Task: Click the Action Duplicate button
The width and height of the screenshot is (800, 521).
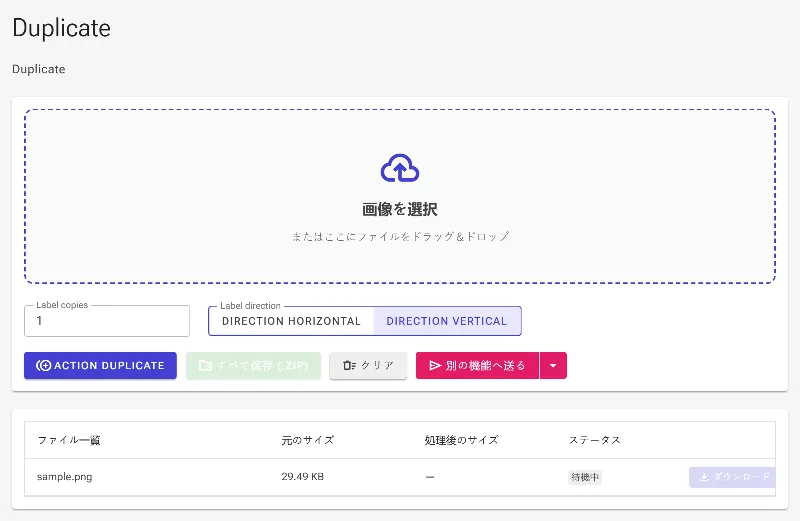Action: pos(101,365)
